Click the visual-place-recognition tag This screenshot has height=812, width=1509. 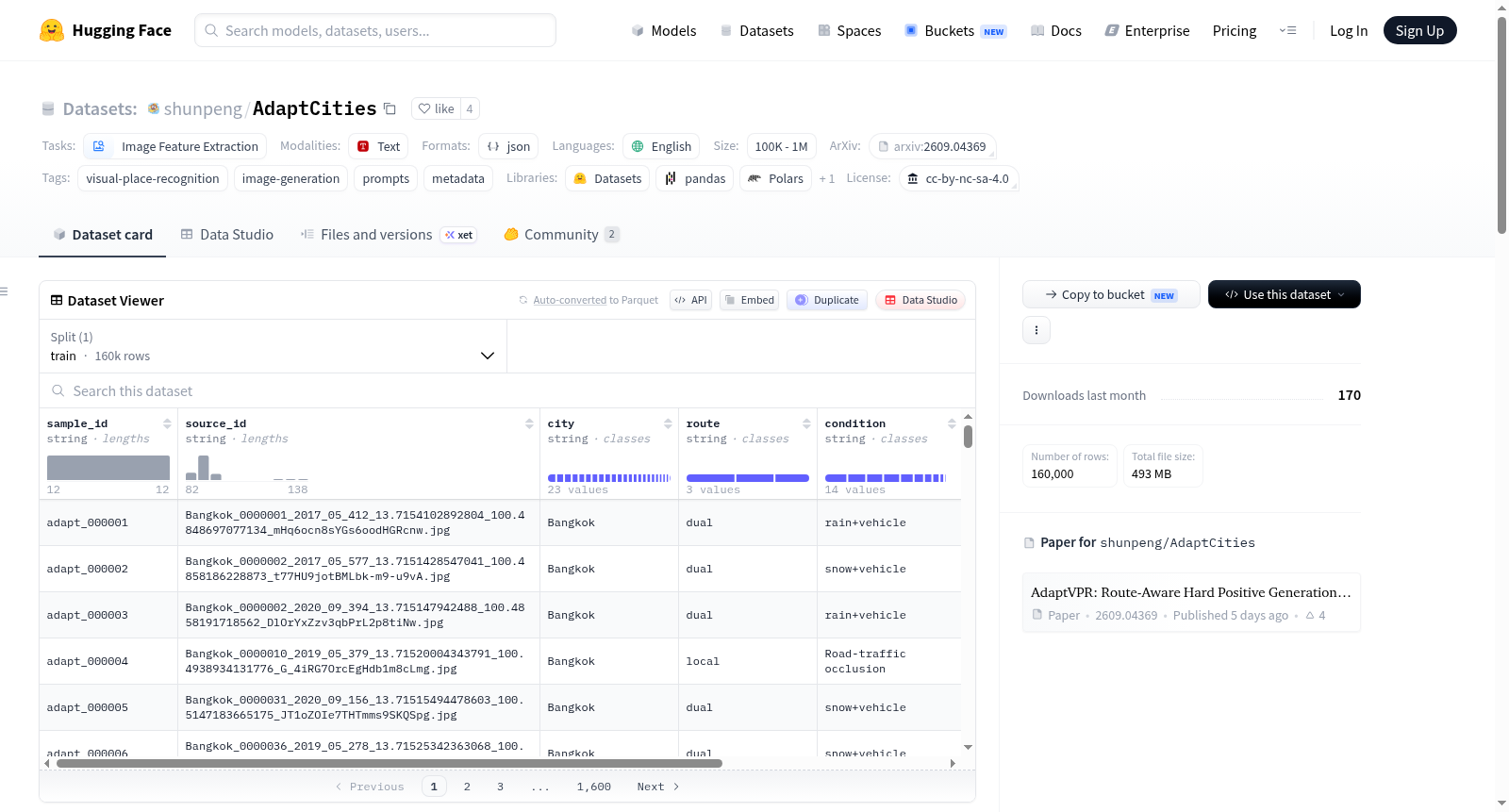[153, 178]
